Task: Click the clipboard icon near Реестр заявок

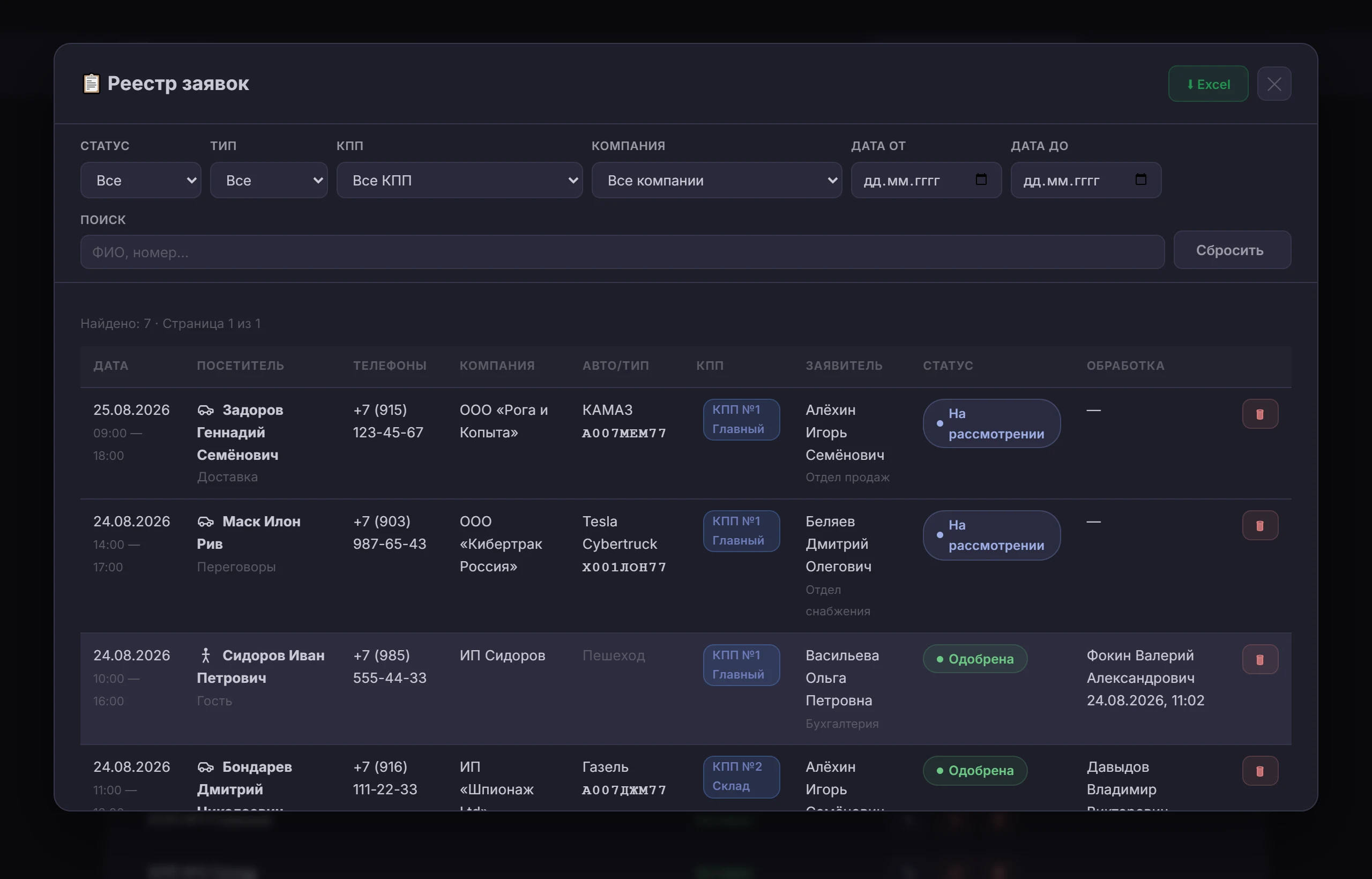Action: 91,83
